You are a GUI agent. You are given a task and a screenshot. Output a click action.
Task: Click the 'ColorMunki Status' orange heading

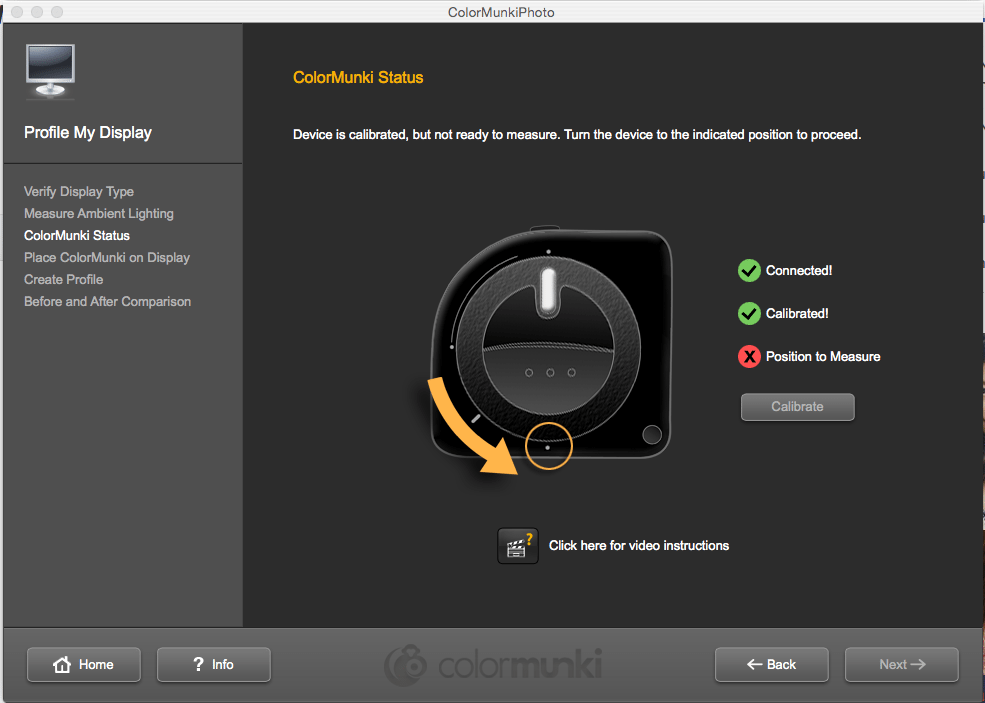(358, 77)
